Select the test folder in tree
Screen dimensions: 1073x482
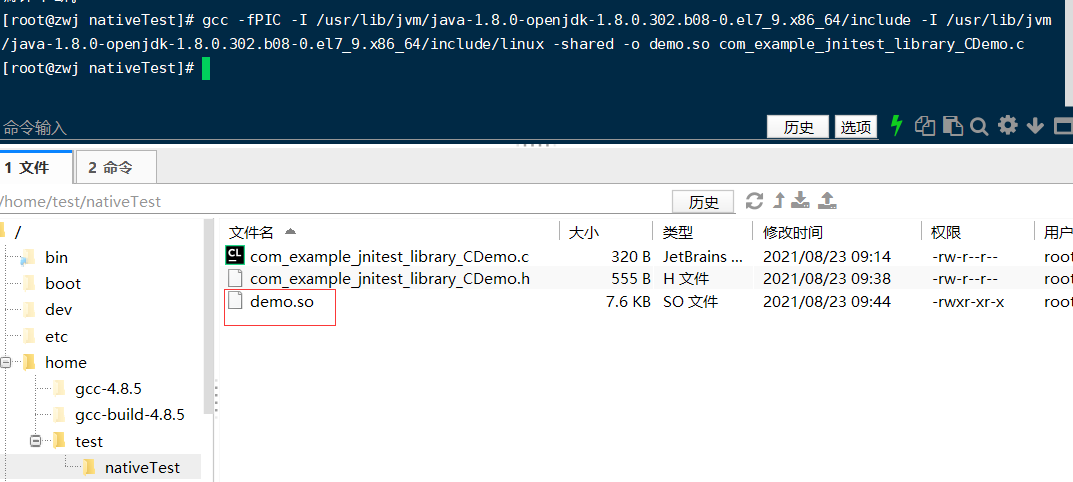[x=89, y=442]
